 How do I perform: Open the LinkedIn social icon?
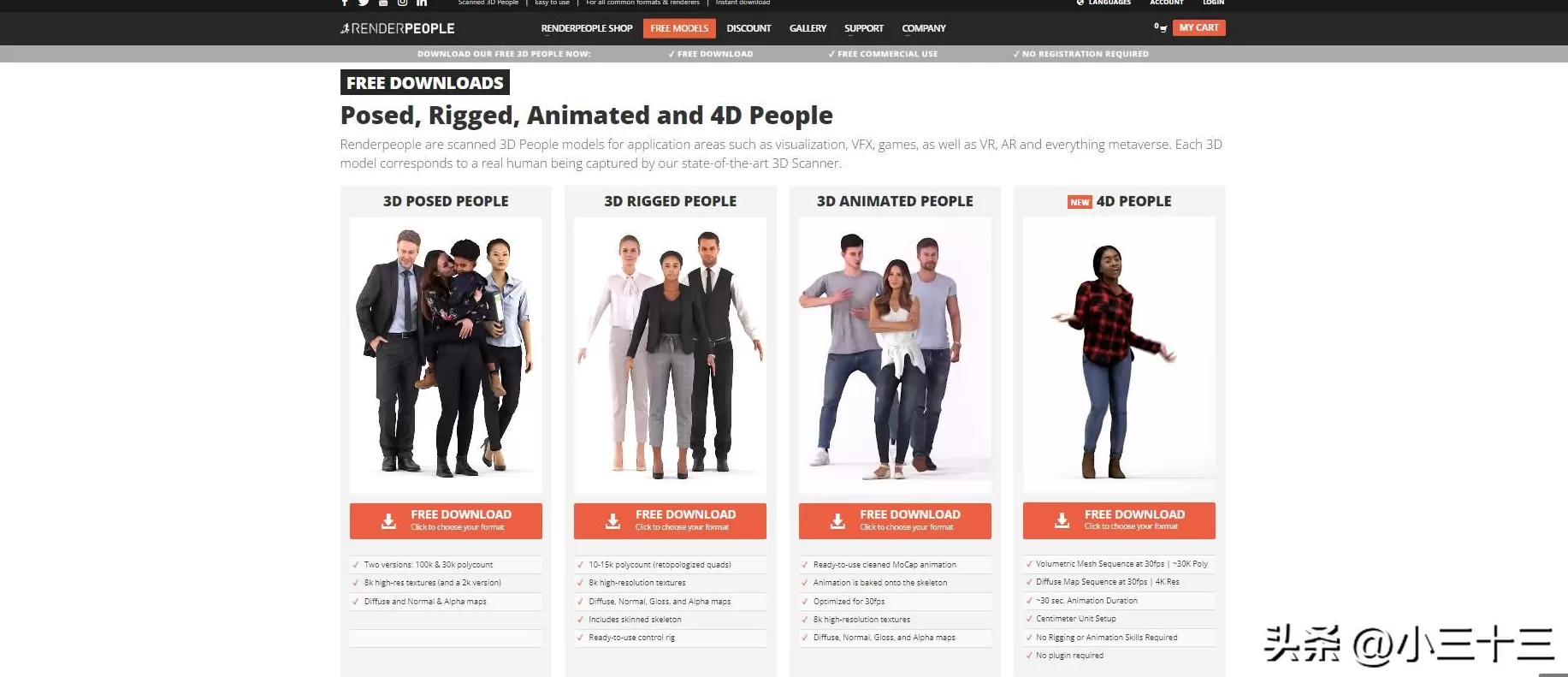(422, 3)
